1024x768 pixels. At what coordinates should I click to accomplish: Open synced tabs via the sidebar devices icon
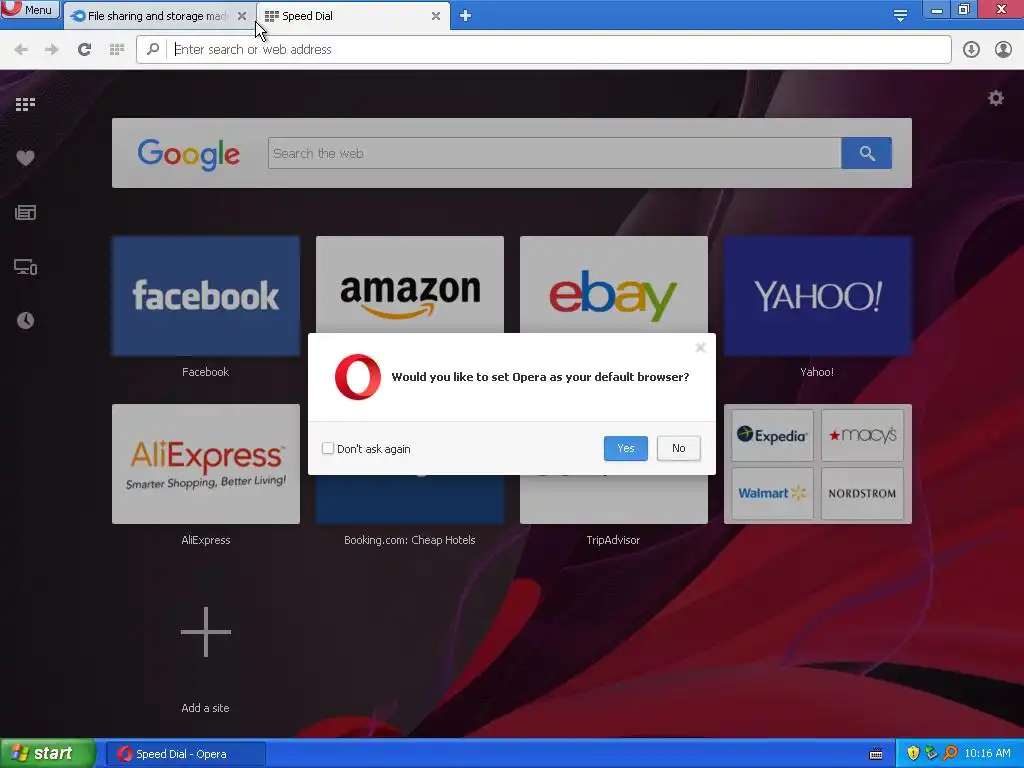[25, 266]
